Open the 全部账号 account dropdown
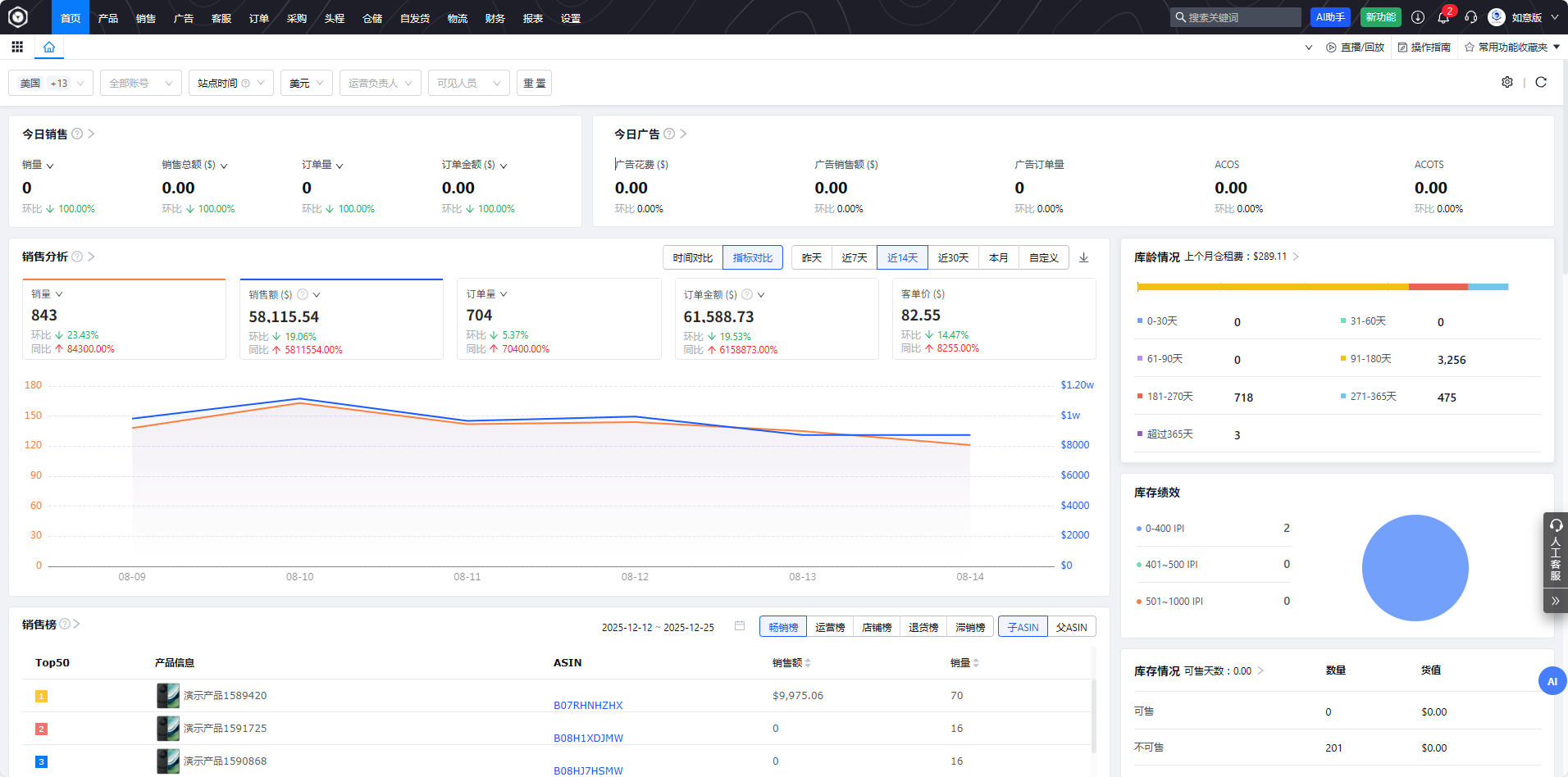This screenshot has height=777, width=1568. [x=140, y=83]
